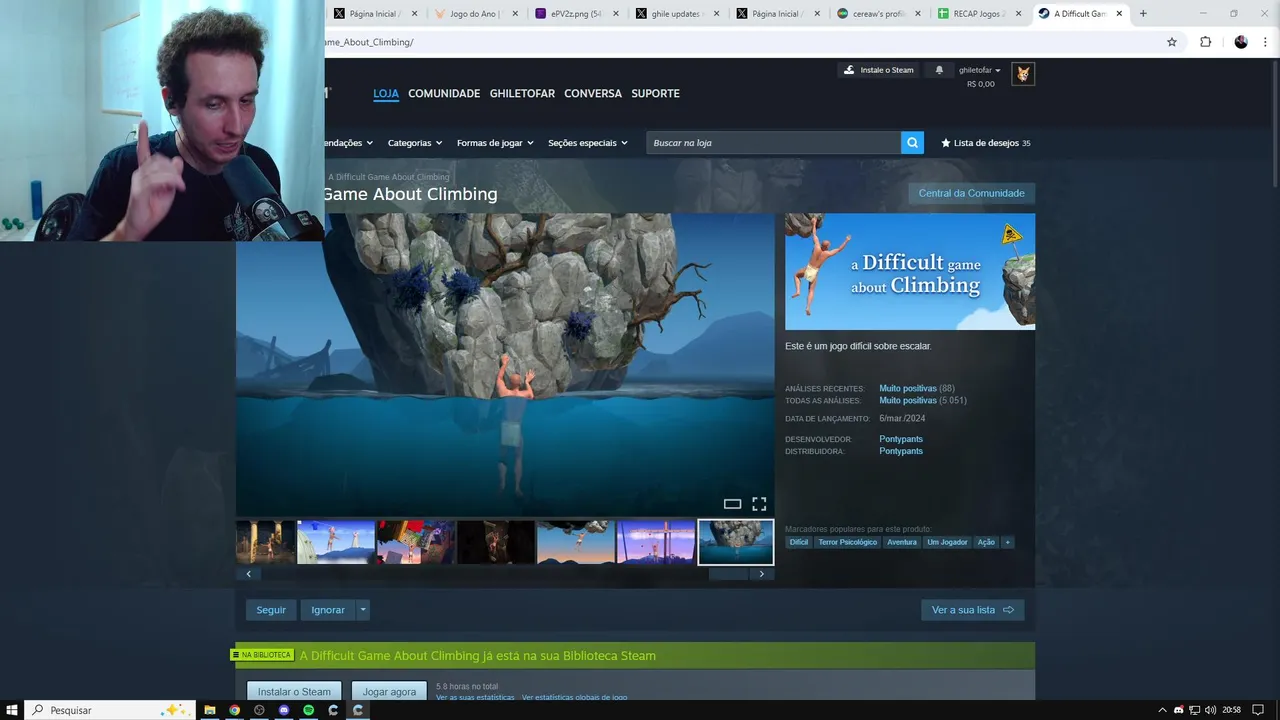Image resolution: width=1280 pixels, height=720 pixels.
Task: Close the ePV2z.png tab
Action: (x=616, y=14)
